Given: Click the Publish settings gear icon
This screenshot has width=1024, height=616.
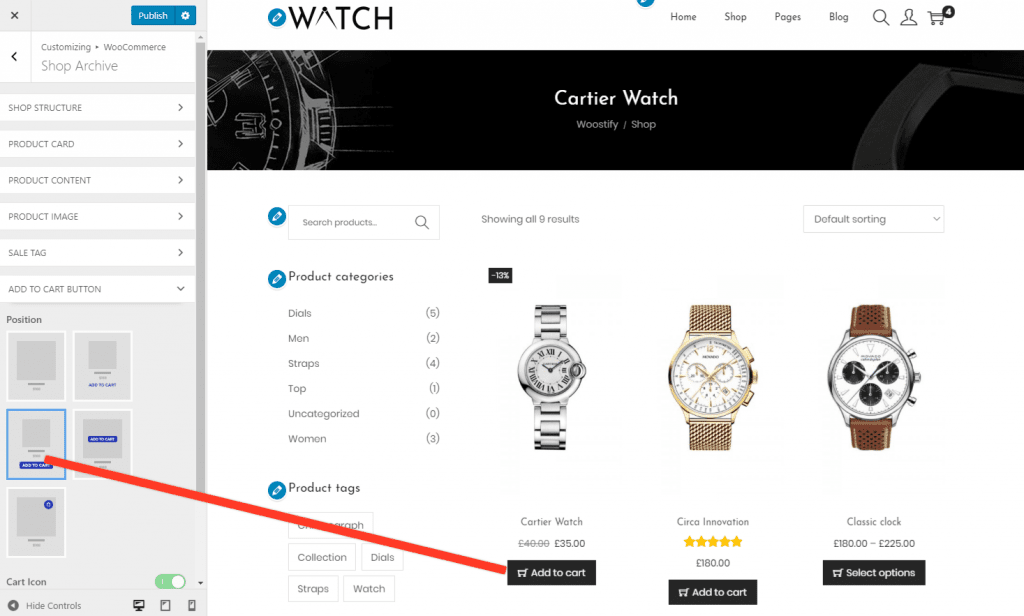Looking at the screenshot, I should click(x=185, y=15).
